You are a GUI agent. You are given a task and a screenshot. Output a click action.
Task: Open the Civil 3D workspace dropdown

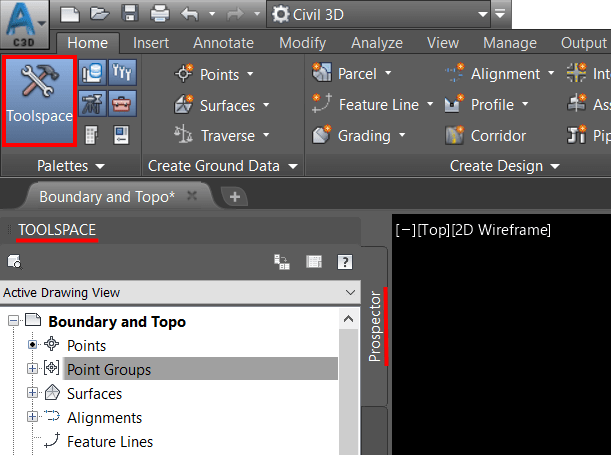pyautogui.click(x=378, y=14)
